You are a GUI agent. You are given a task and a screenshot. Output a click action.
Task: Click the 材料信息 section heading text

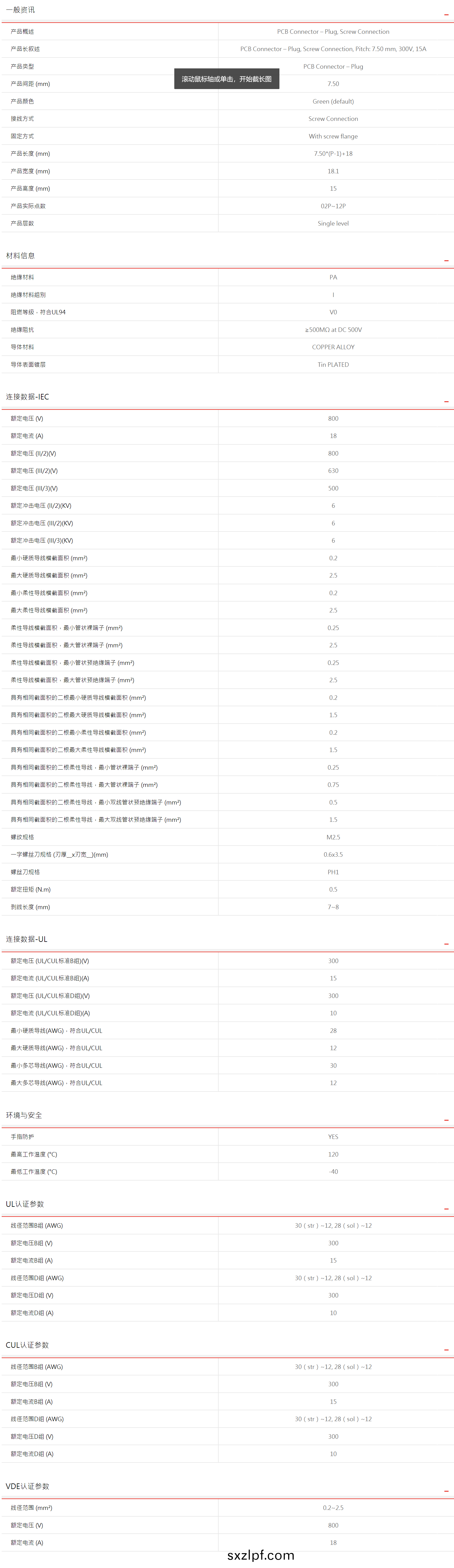click(x=21, y=256)
